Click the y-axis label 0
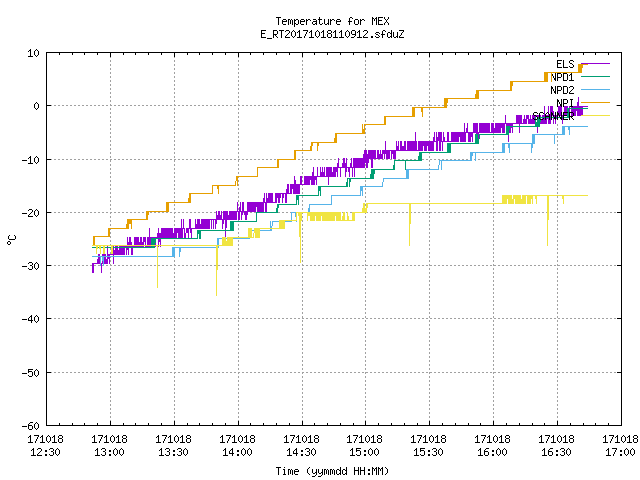Image resolution: width=640 pixels, height=480 pixels. click(37, 106)
